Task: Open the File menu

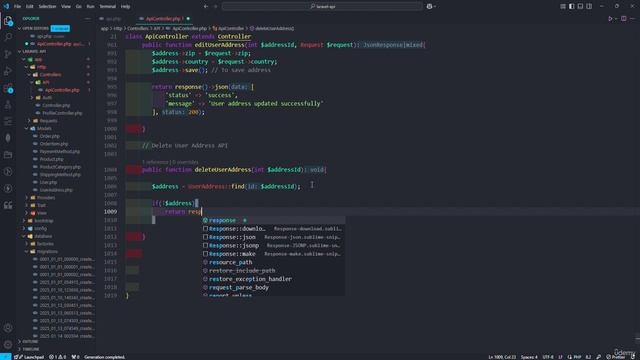Action: 17,7
